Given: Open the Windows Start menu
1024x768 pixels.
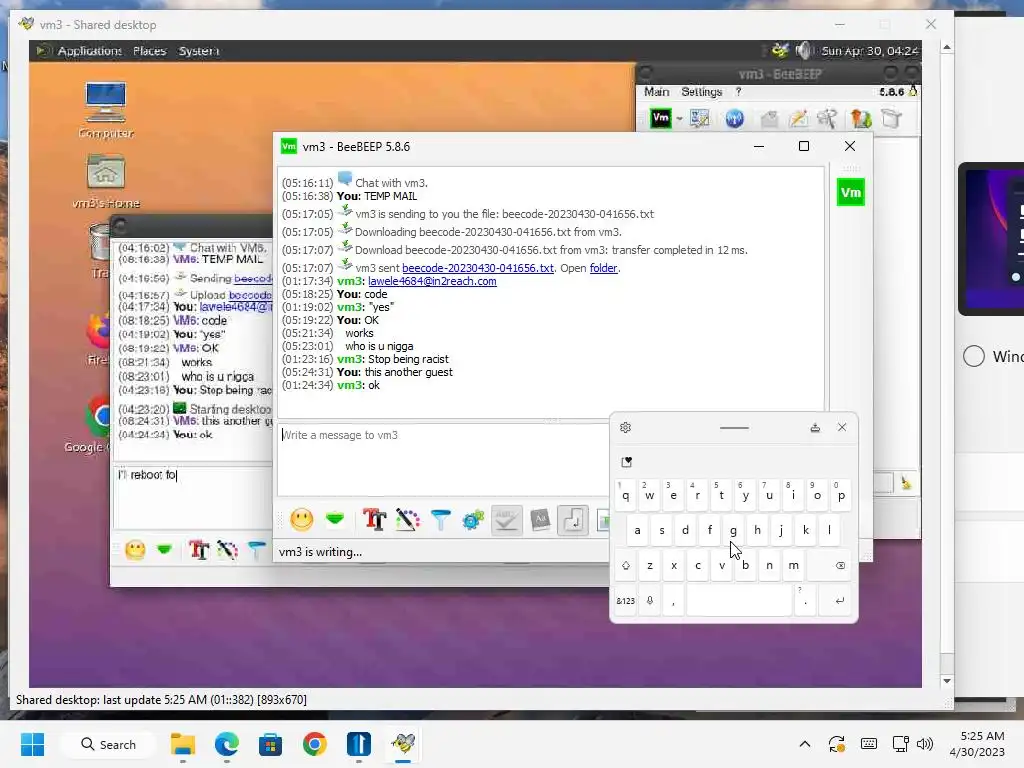Looking at the screenshot, I should point(32,744).
